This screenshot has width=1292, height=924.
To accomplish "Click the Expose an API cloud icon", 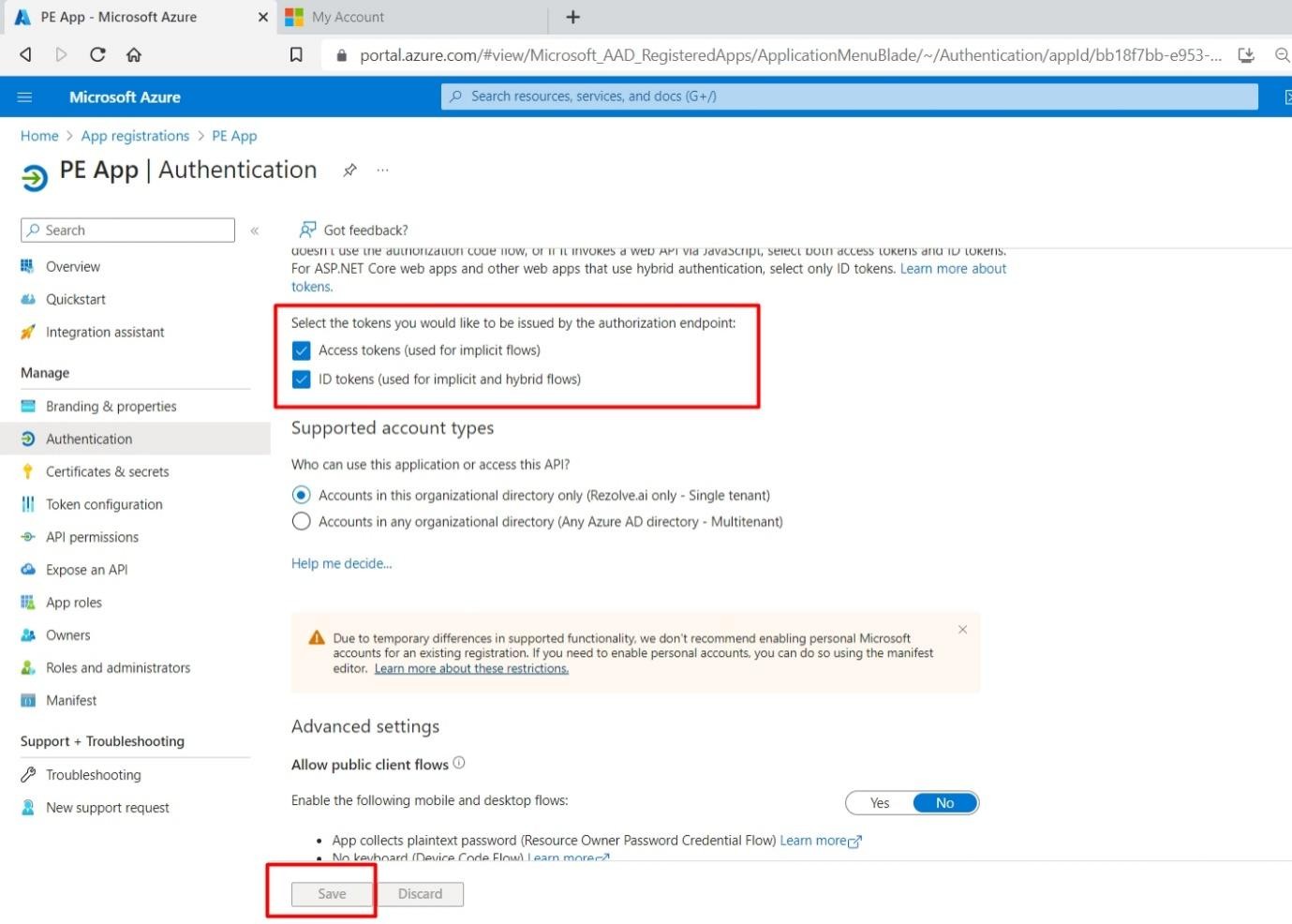I will point(28,570).
